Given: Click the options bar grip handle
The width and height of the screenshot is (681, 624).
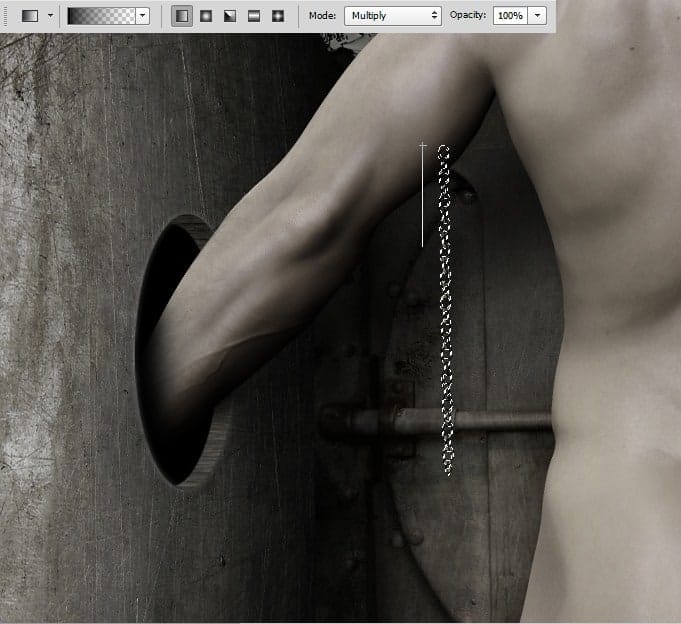Looking at the screenshot, I should click(x=6, y=16).
